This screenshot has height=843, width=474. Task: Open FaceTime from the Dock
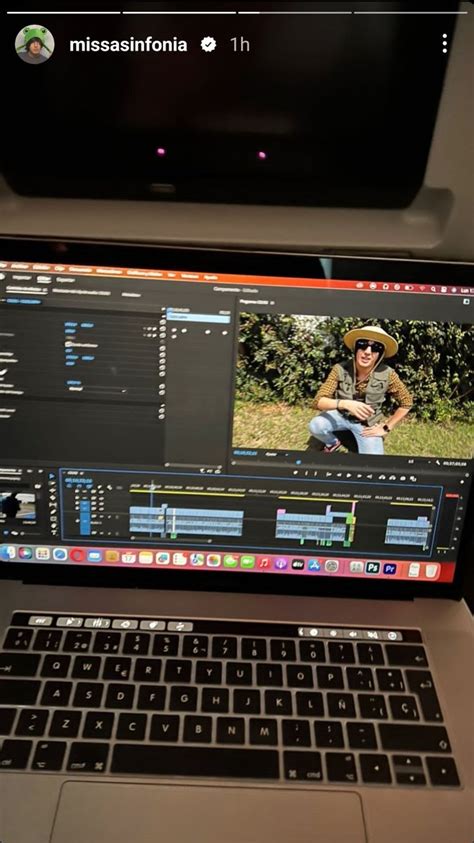[247, 562]
